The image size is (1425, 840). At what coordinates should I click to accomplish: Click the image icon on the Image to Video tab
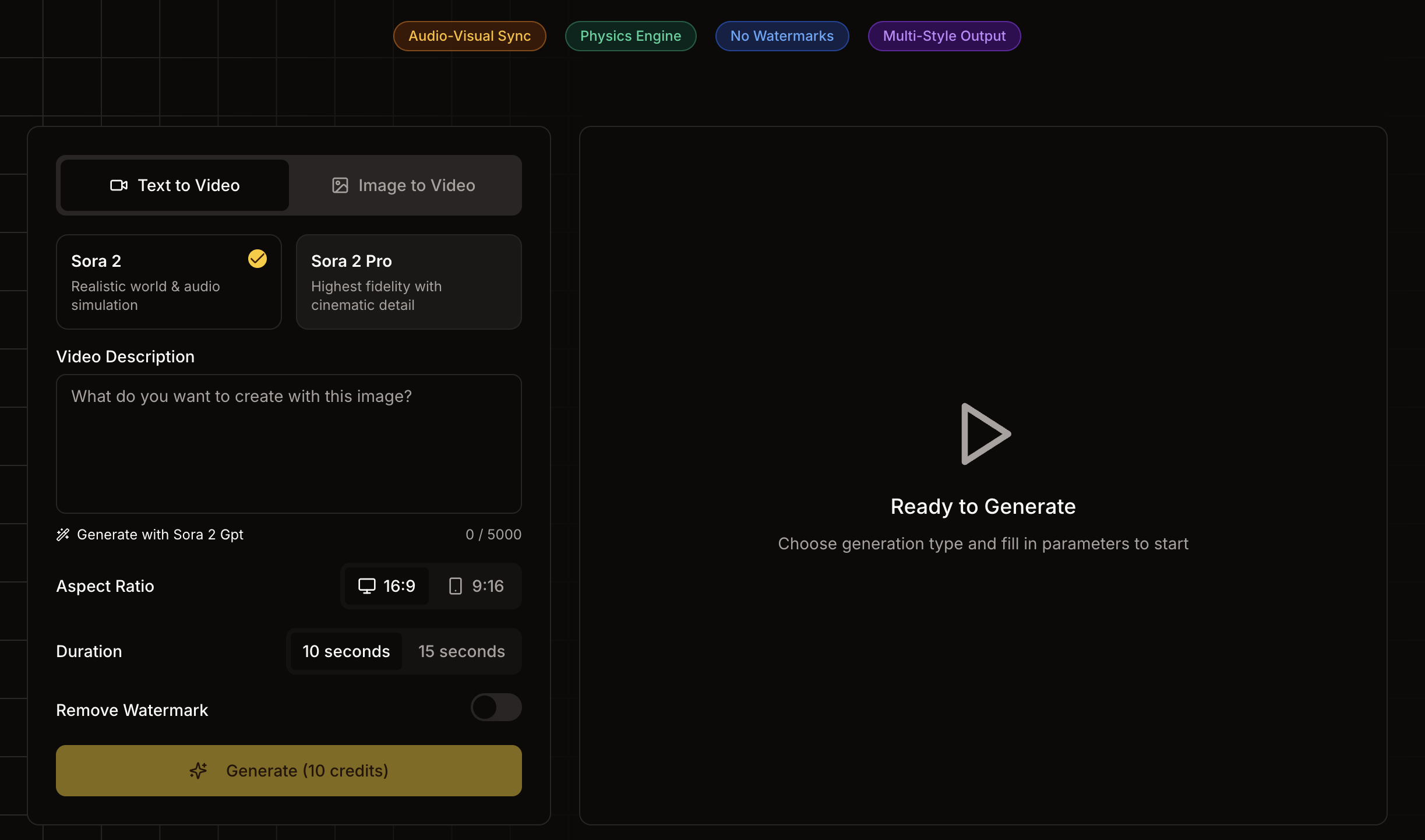coord(340,185)
